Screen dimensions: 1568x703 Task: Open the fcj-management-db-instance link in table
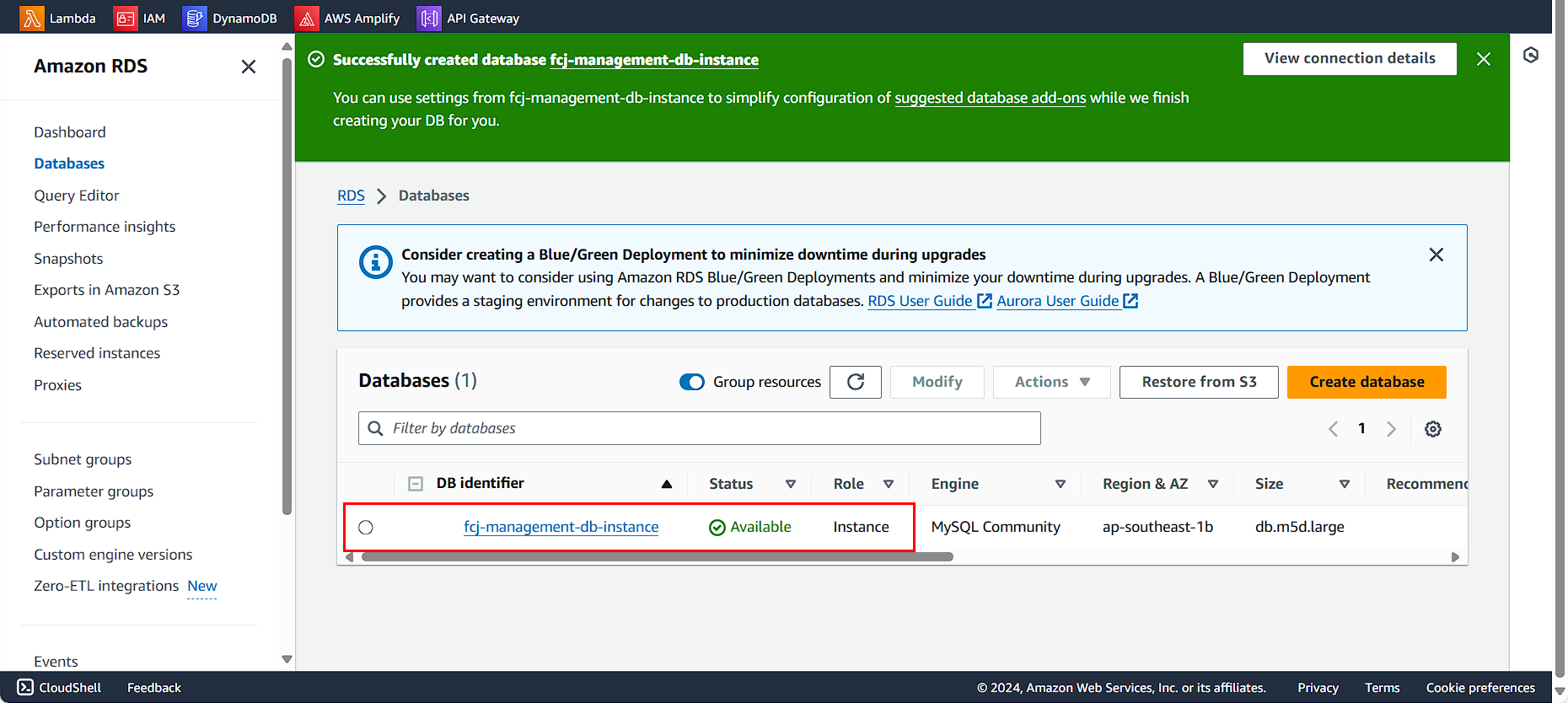(x=561, y=527)
